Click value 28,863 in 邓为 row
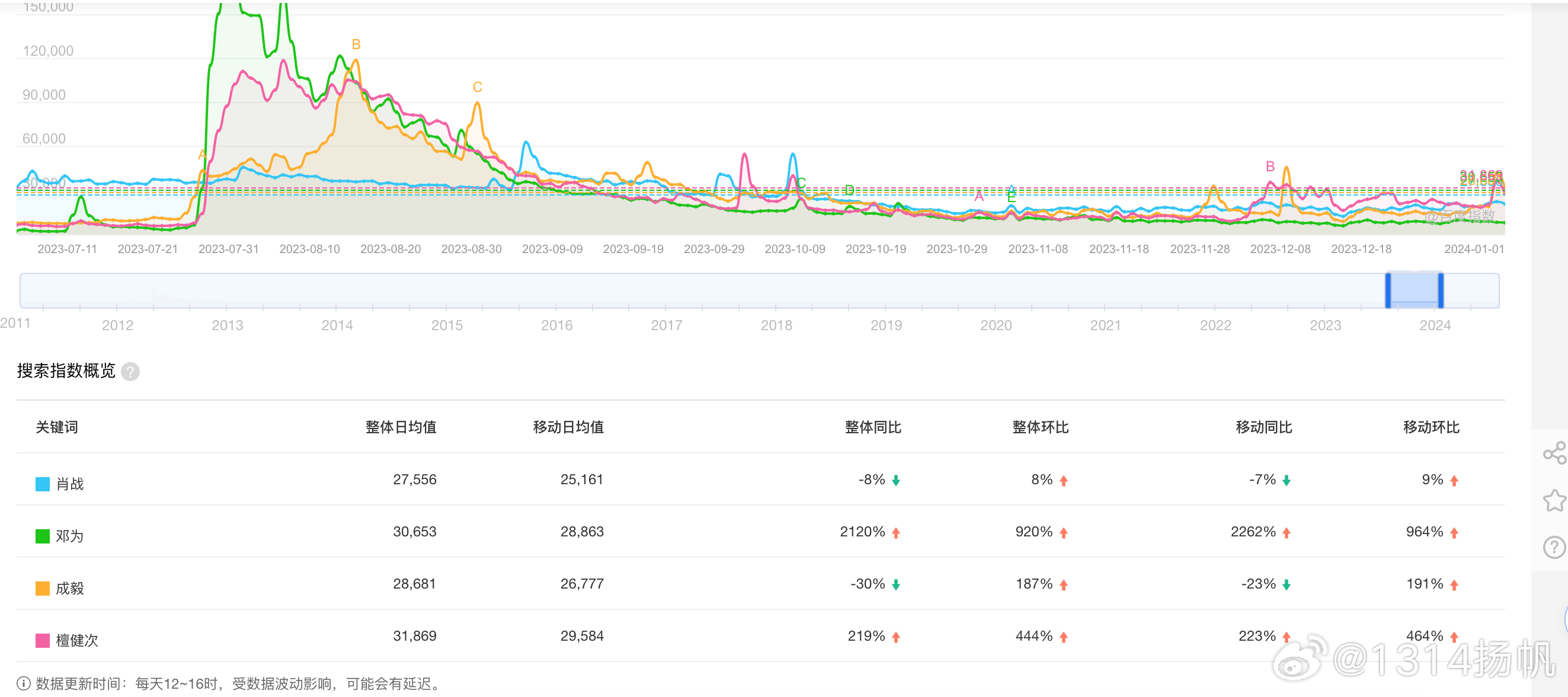This screenshot has height=697, width=1568. pos(582,532)
